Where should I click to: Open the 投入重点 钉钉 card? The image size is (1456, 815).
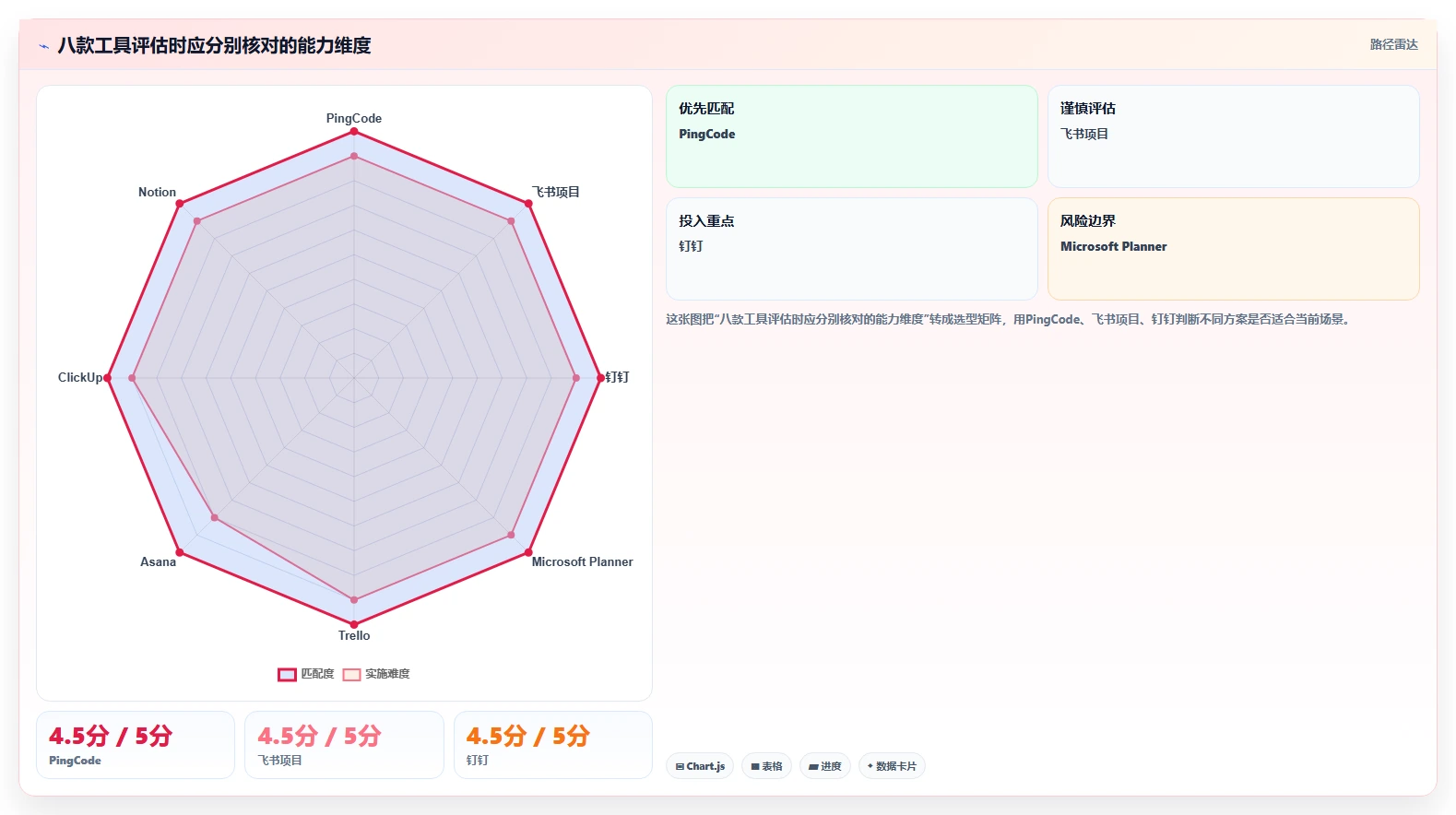tap(852, 249)
